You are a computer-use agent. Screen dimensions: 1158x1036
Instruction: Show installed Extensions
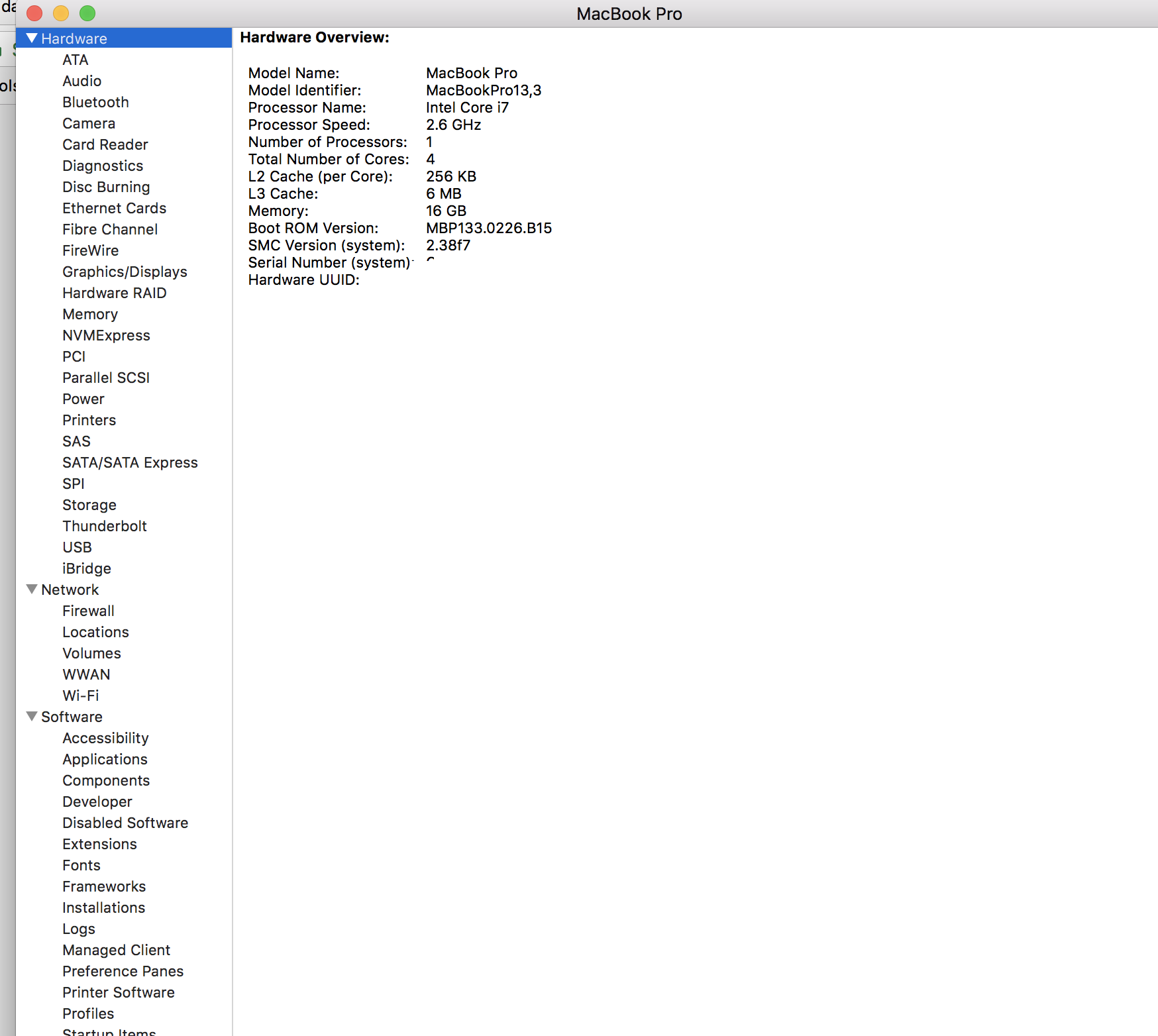(x=99, y=844)
